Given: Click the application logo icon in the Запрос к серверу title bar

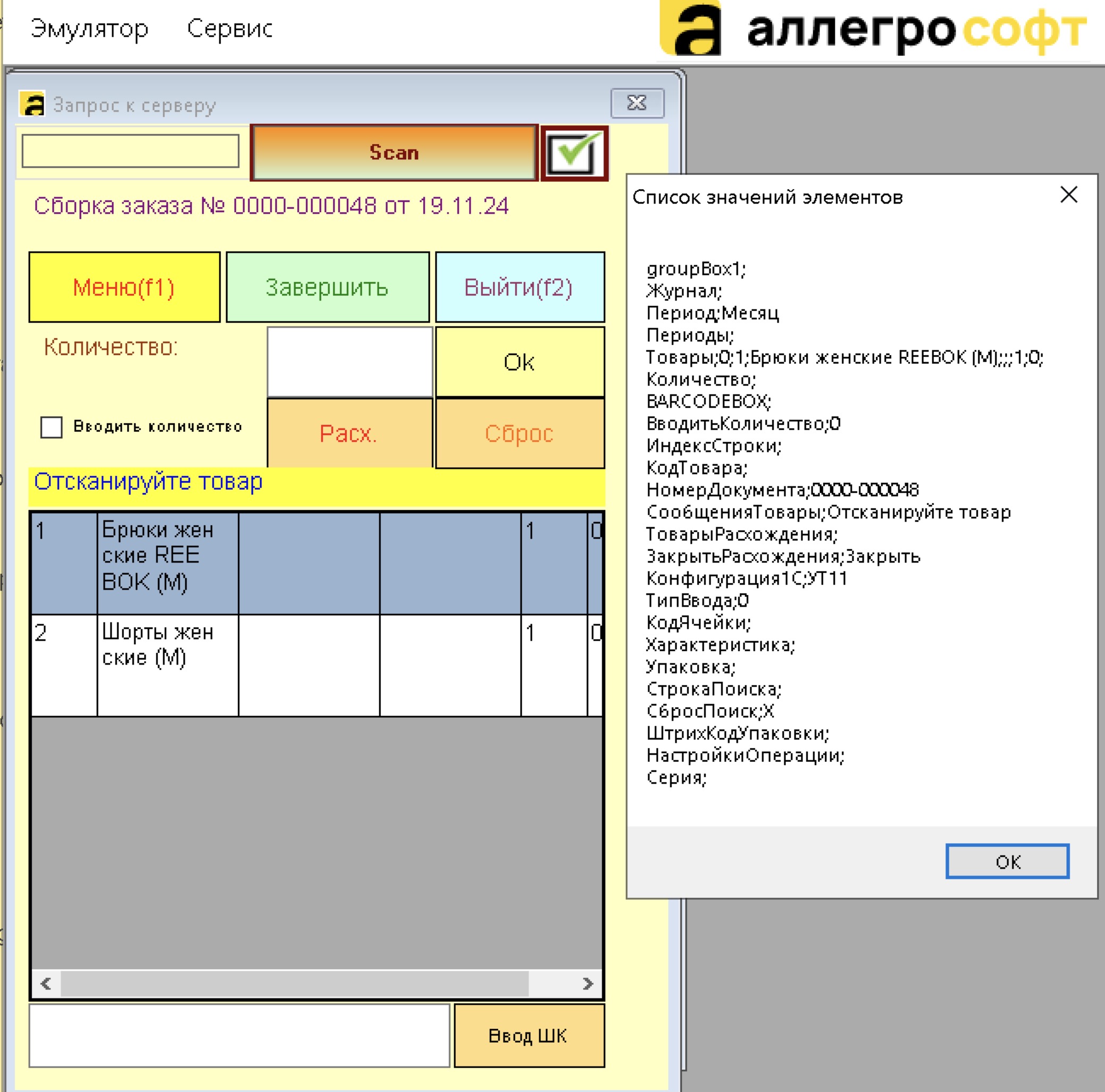Looking at the screenshot, I should [32, 104].
